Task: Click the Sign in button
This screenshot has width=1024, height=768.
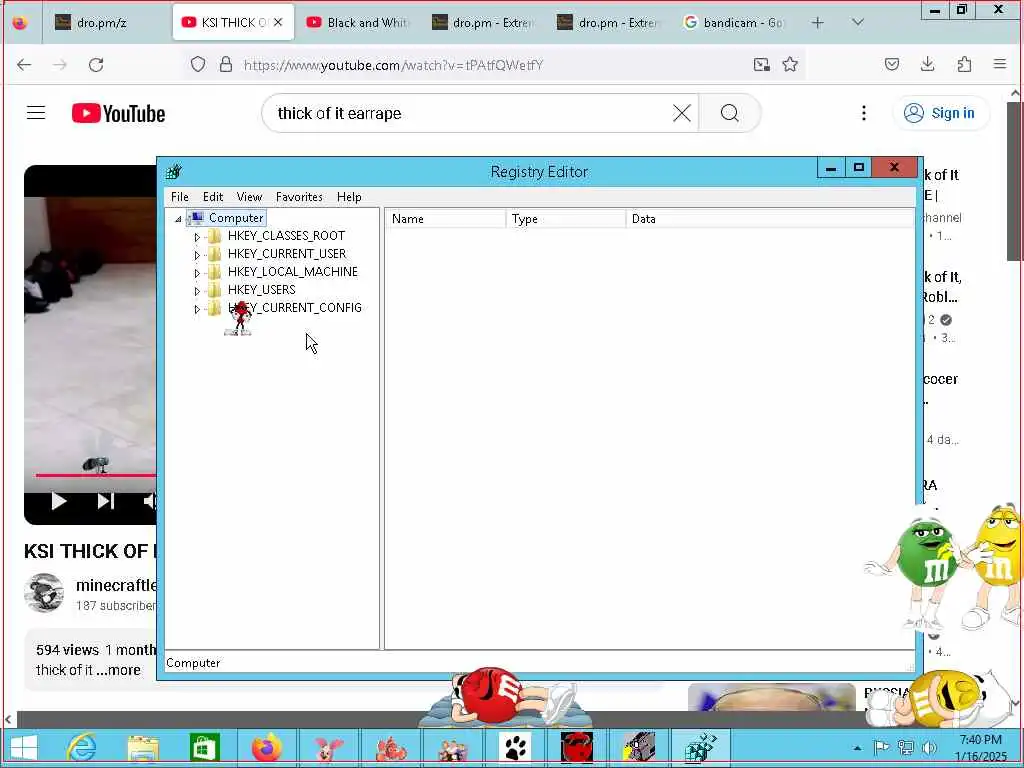Action: click(940, 113)
